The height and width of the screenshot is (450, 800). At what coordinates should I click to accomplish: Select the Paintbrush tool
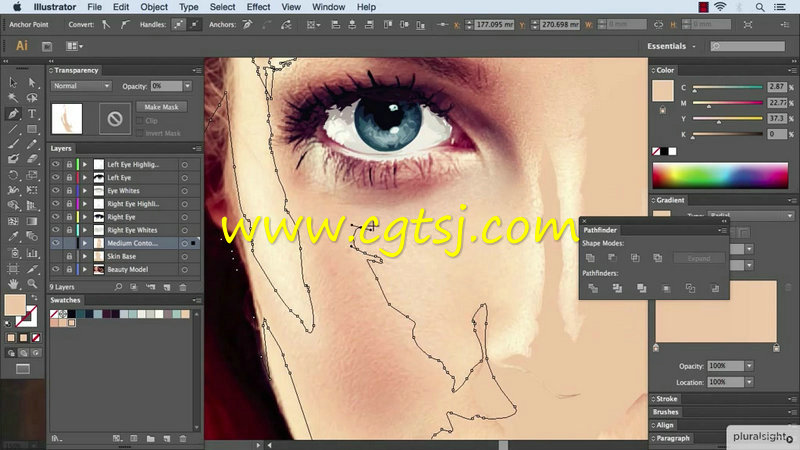(x=13, y=144)
